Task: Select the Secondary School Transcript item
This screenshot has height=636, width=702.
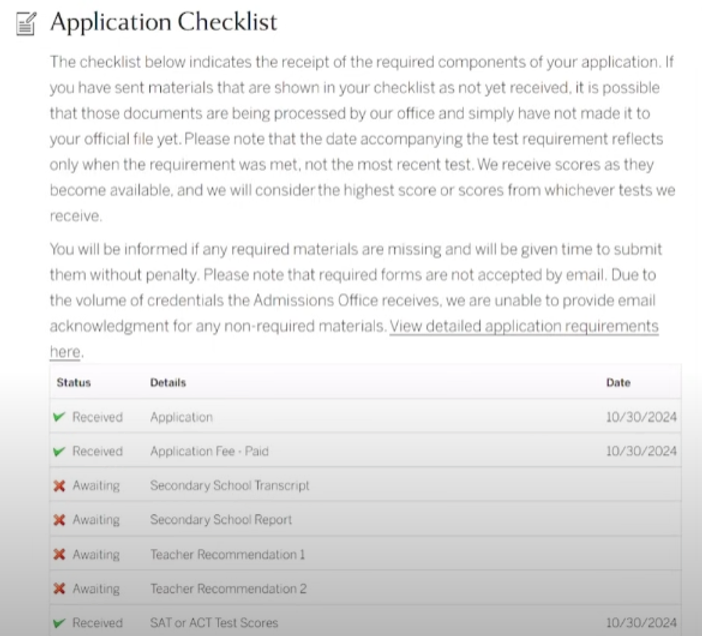Action: (229, 486)
